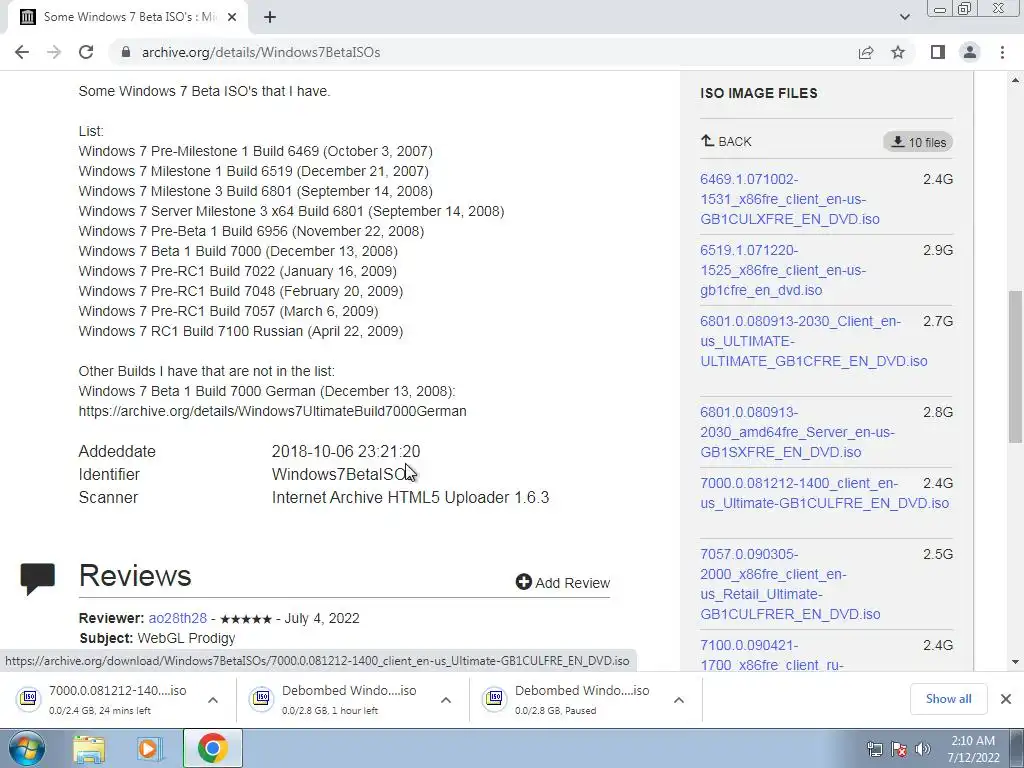Click the vertical scrollbar thumb
This screenshot has width=1024, height=768.
point(1016,366)
